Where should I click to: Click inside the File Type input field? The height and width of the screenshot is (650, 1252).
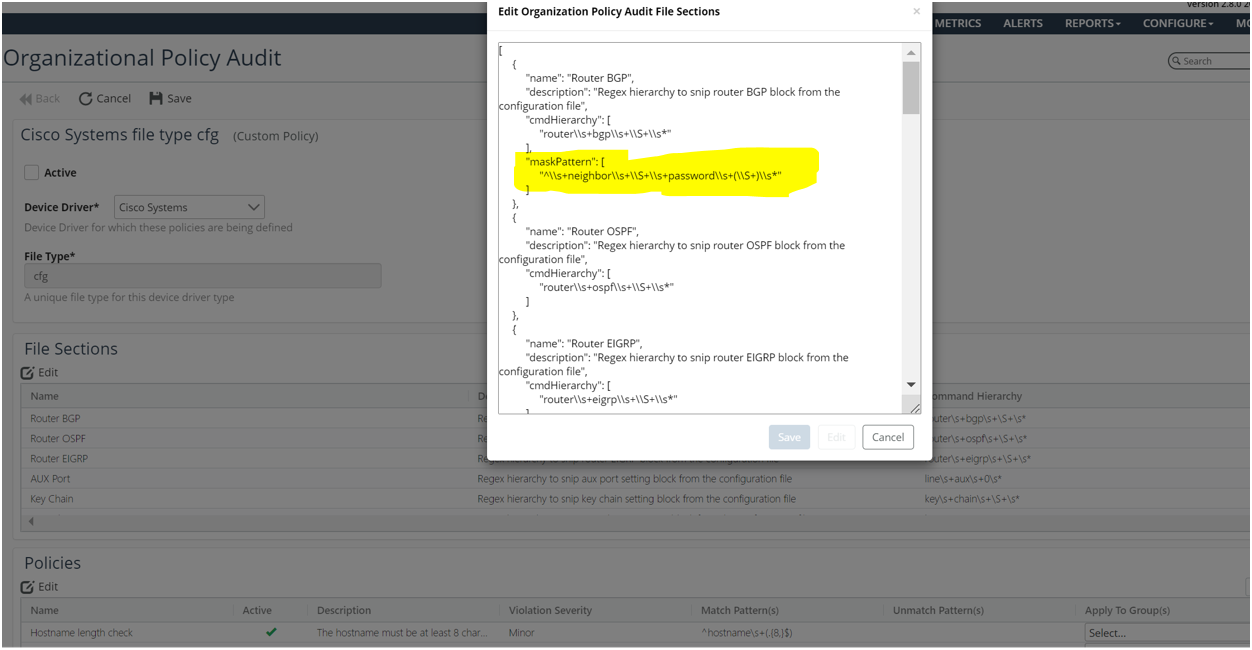tap(202, 276)
